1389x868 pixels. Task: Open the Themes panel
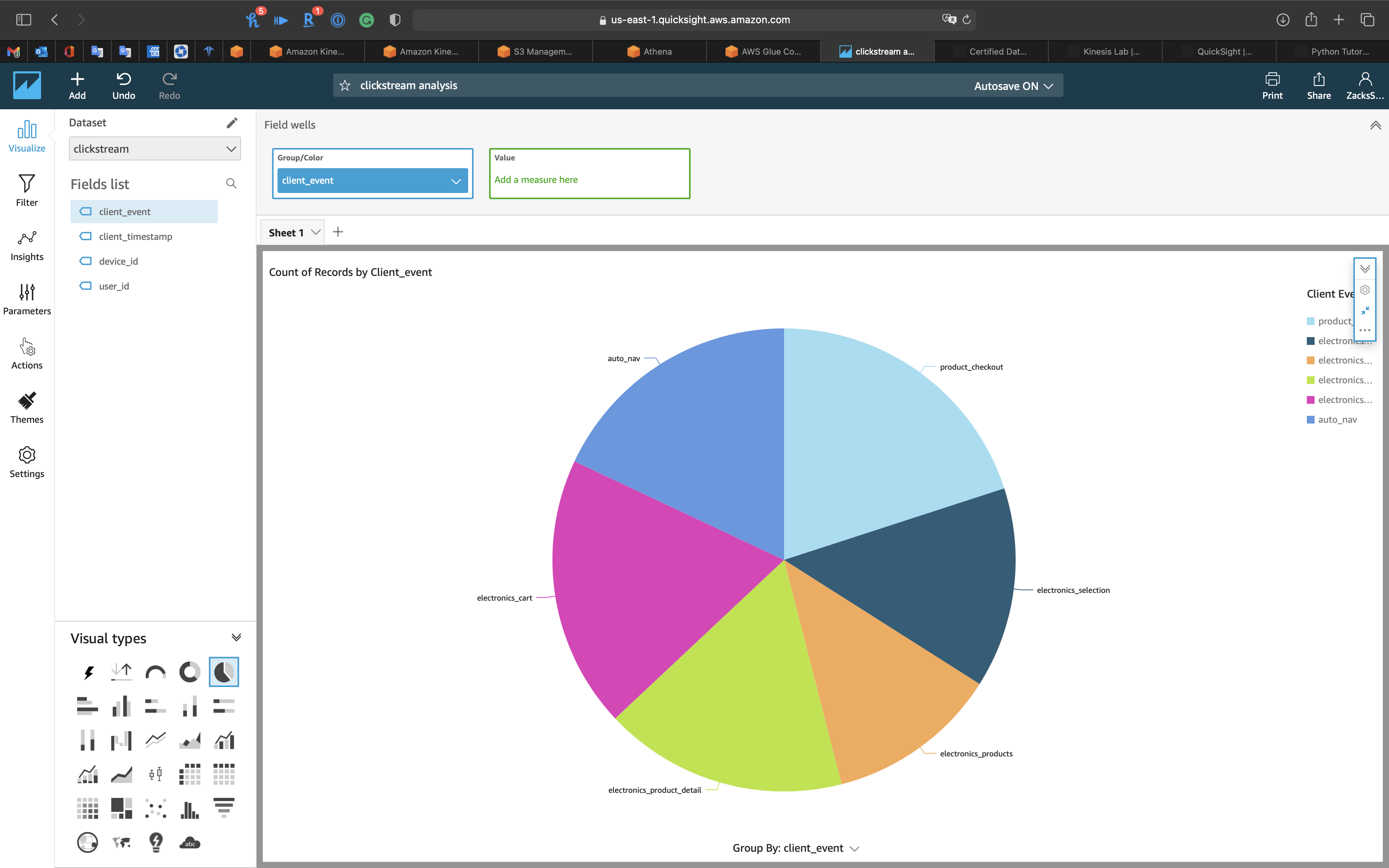26,408
